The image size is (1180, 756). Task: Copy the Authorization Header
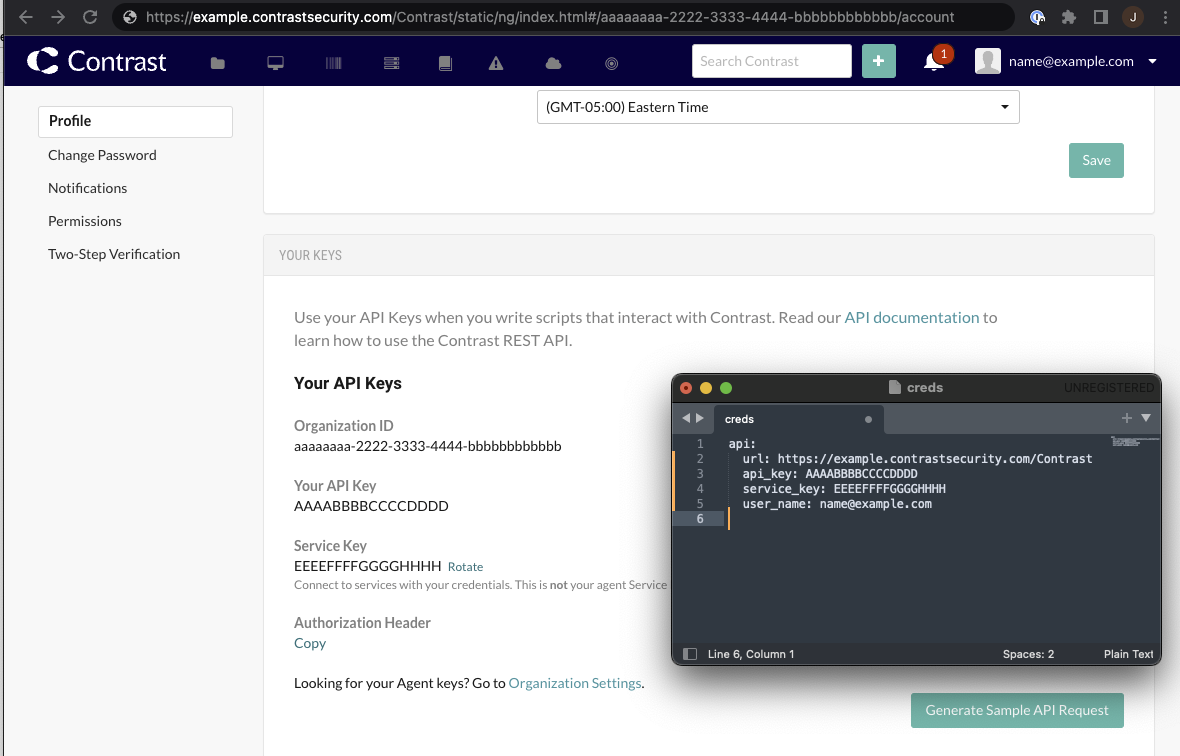[309, 643]
